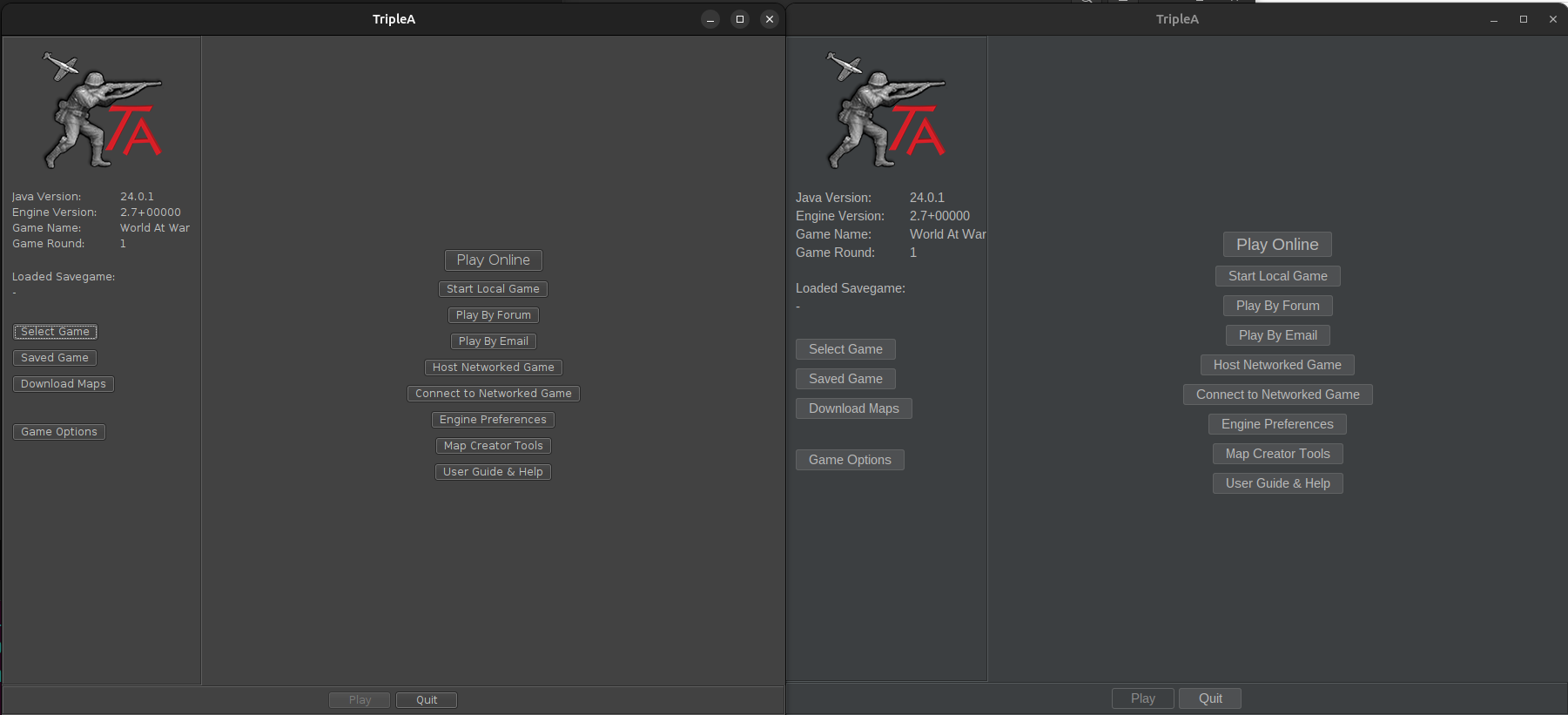
Task: Click Host Networked Game in left window
Action: pyautogui.click(x=493, y=368)
